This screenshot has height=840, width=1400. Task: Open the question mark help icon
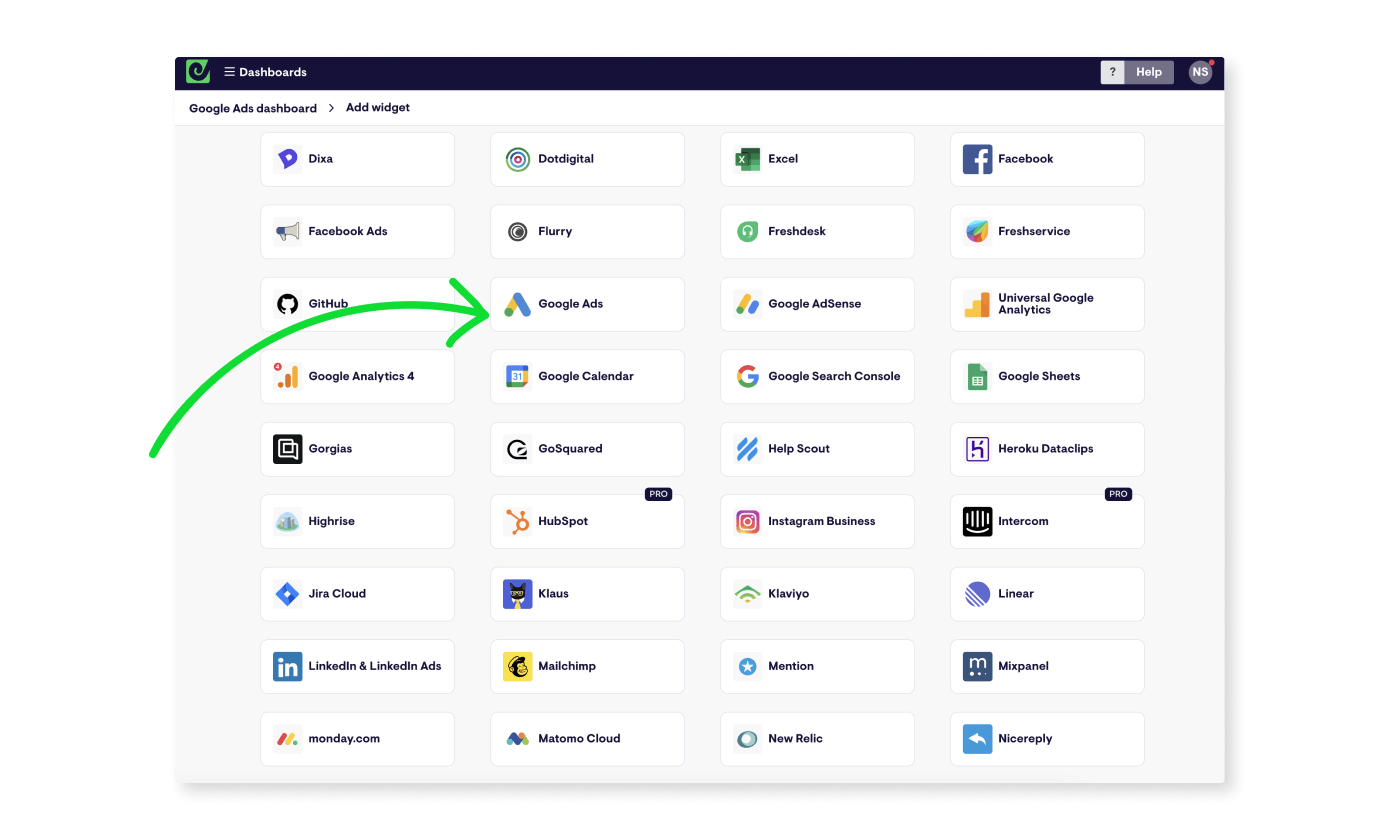click(1112, 71)
